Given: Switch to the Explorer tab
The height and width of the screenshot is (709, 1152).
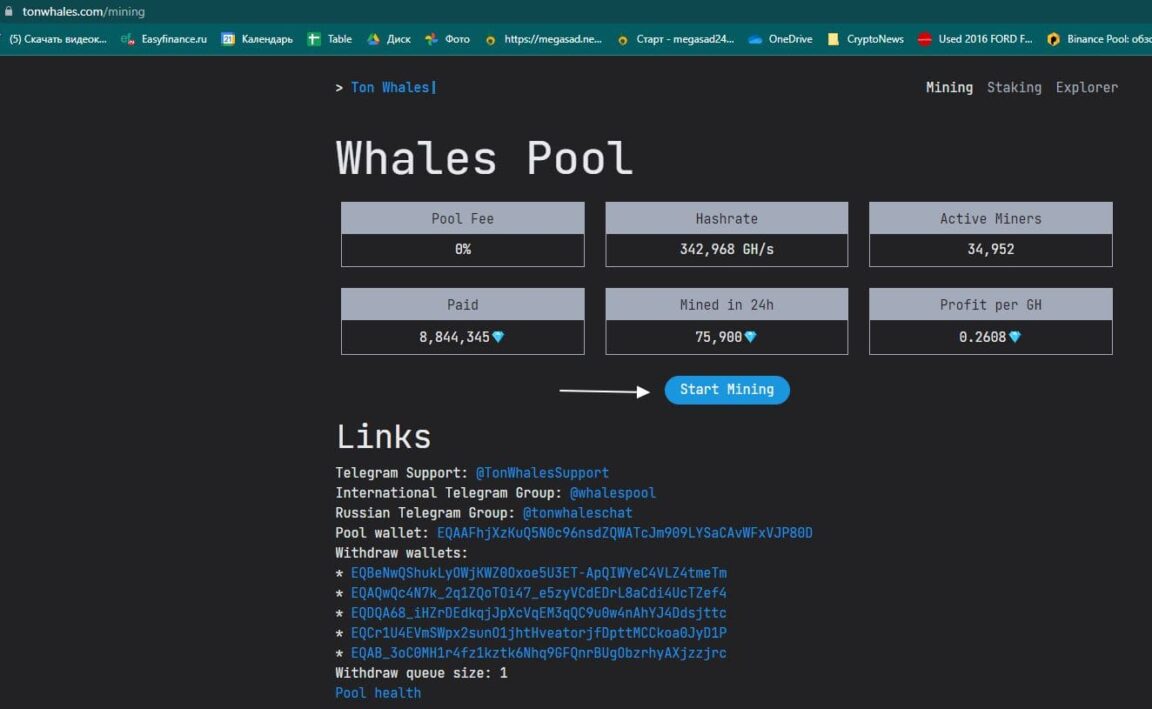Looking at the screenshot, I should (x=1087, y=87).
